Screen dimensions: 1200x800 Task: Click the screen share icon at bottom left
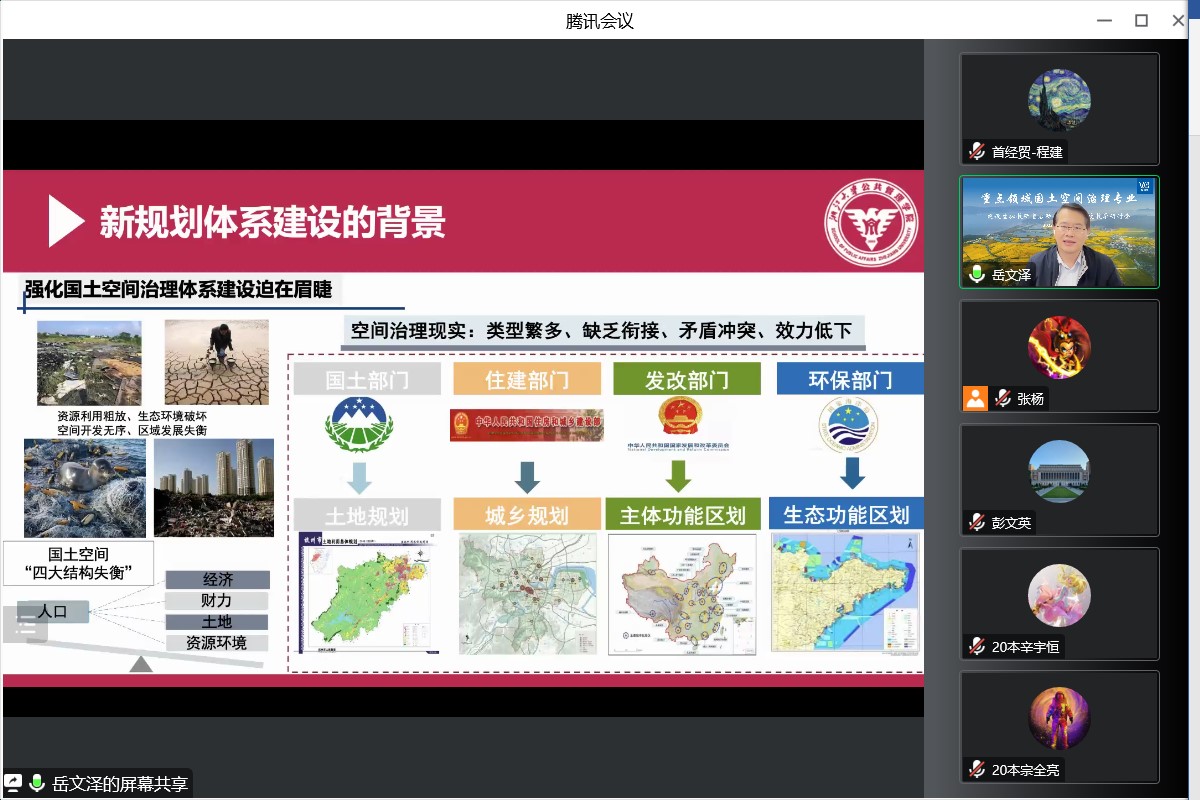tap(14, 783)
